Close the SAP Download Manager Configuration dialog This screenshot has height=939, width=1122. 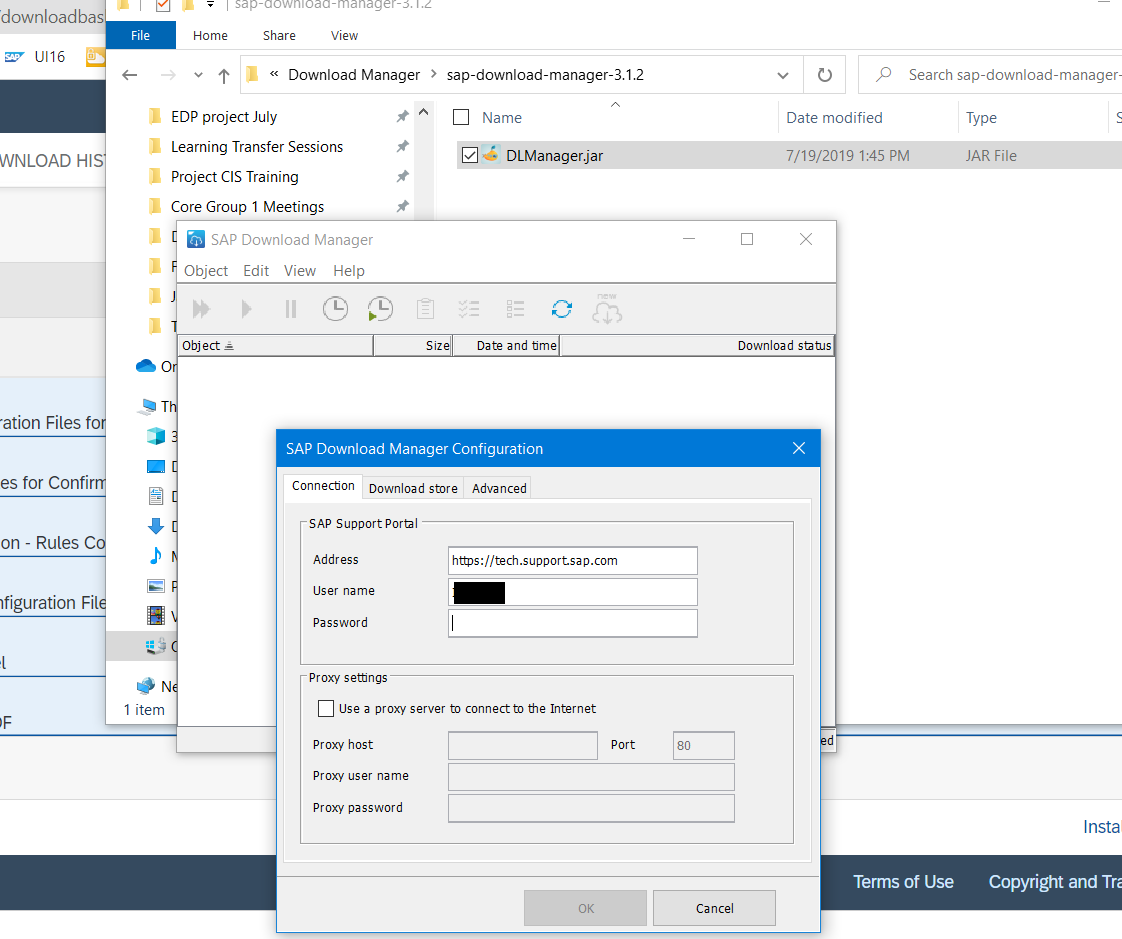(799, 448)
